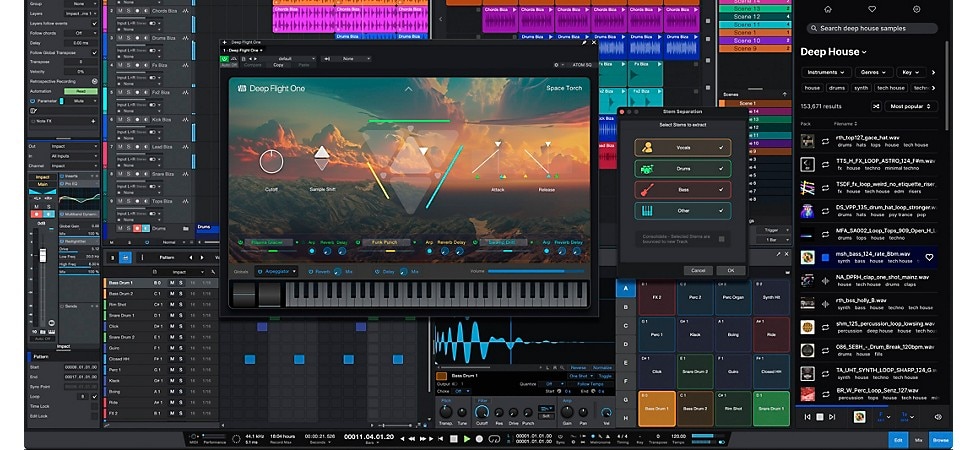The height and width of the screenshot is (450, 976).
Task: Switch to the Browse view tab
Action: click(941, 439)
